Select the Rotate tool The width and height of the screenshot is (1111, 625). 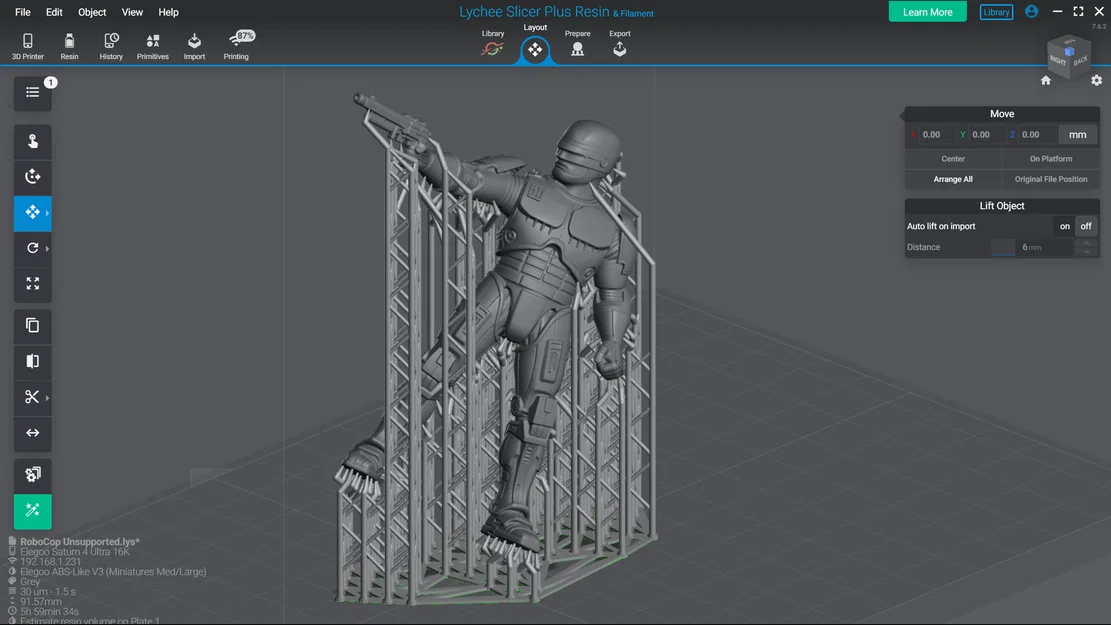(x=33, y=248)
